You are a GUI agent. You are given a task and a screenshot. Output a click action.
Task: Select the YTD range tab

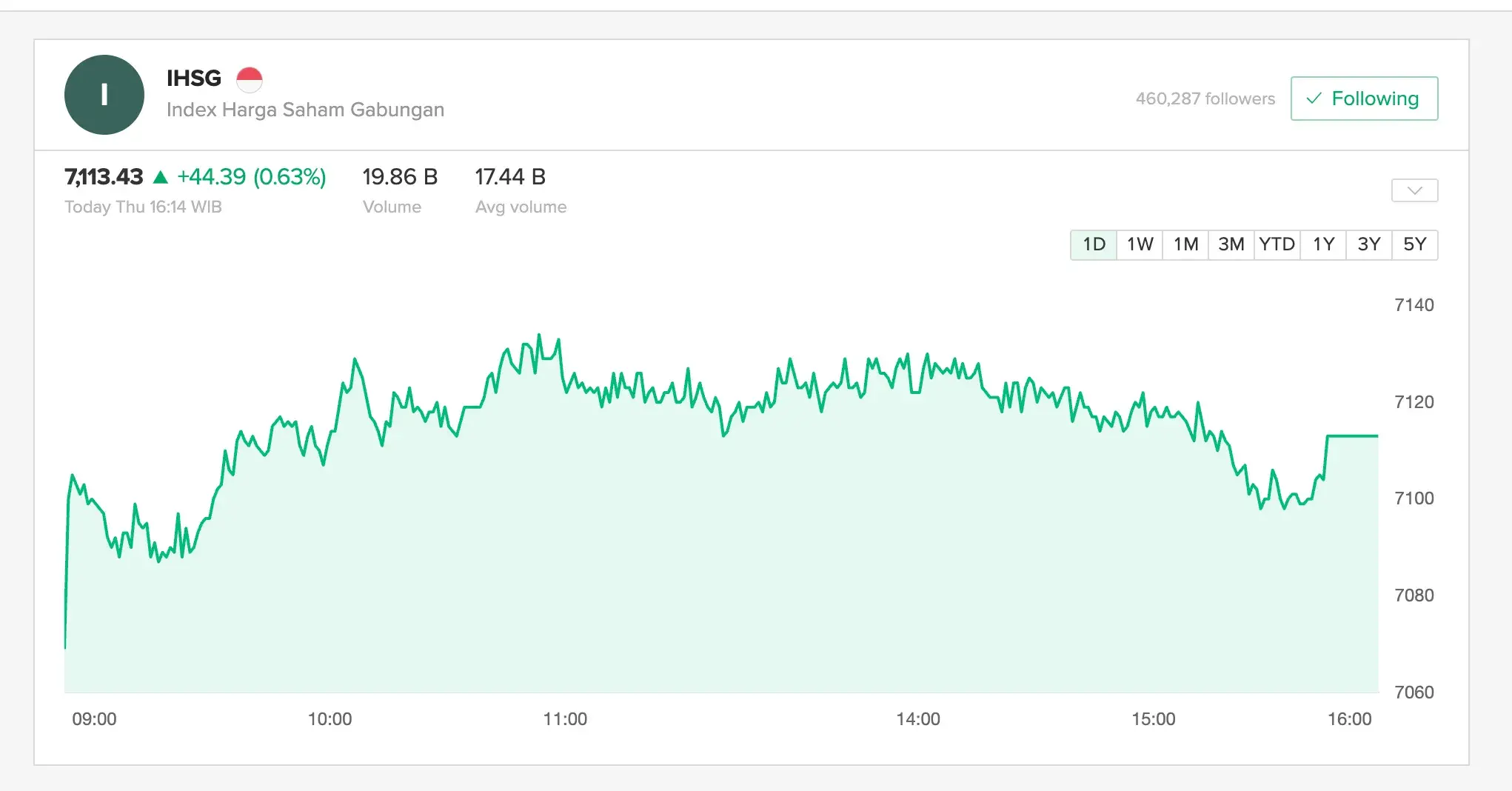point(1277,244)
